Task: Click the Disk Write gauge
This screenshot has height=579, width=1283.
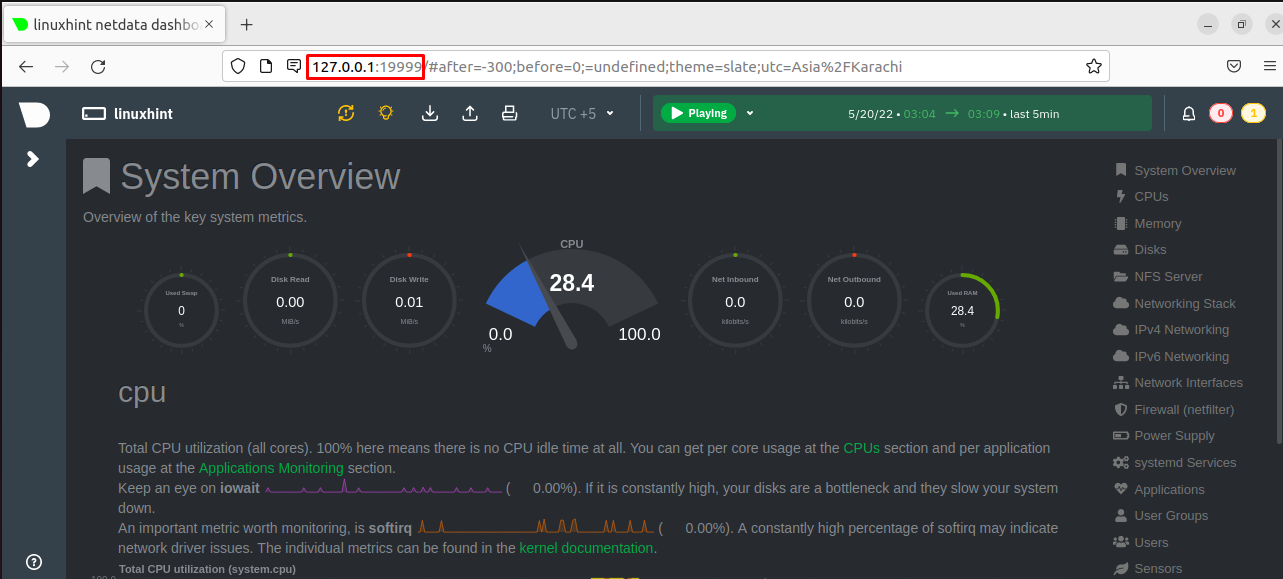Action: tap(409, 299)
